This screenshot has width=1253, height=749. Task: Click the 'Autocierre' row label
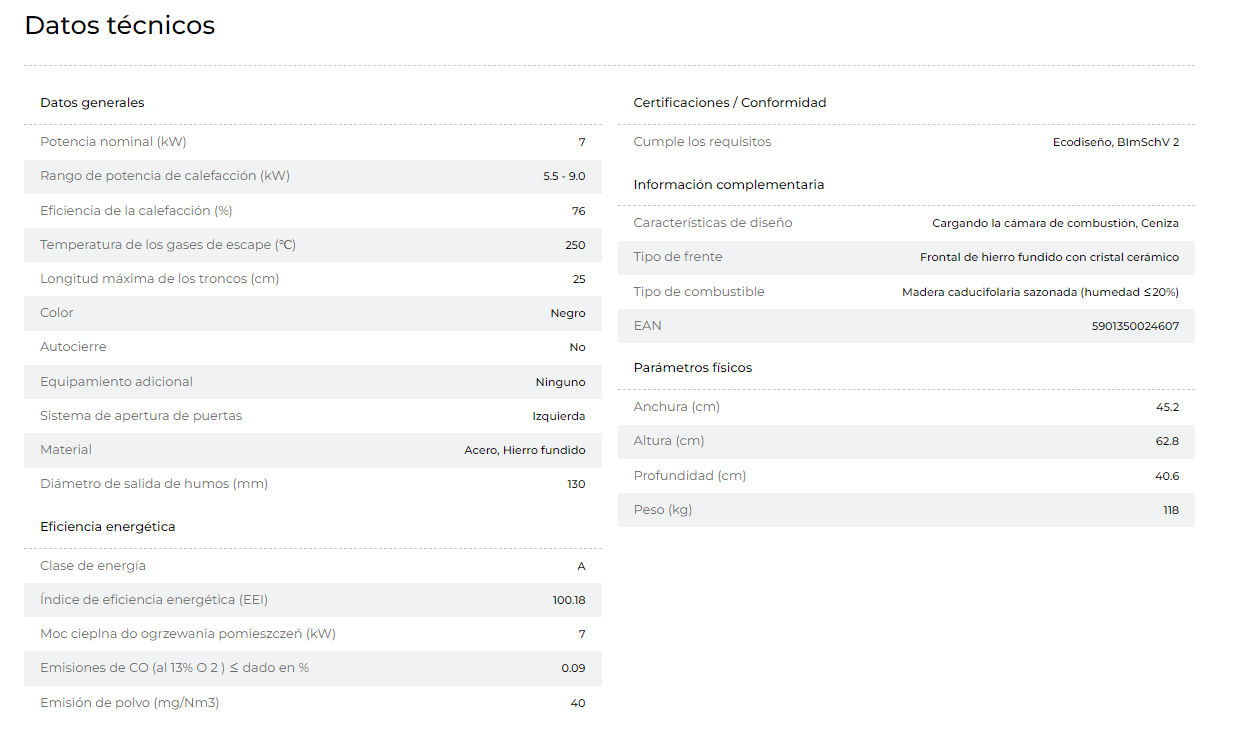click(73, 347)
